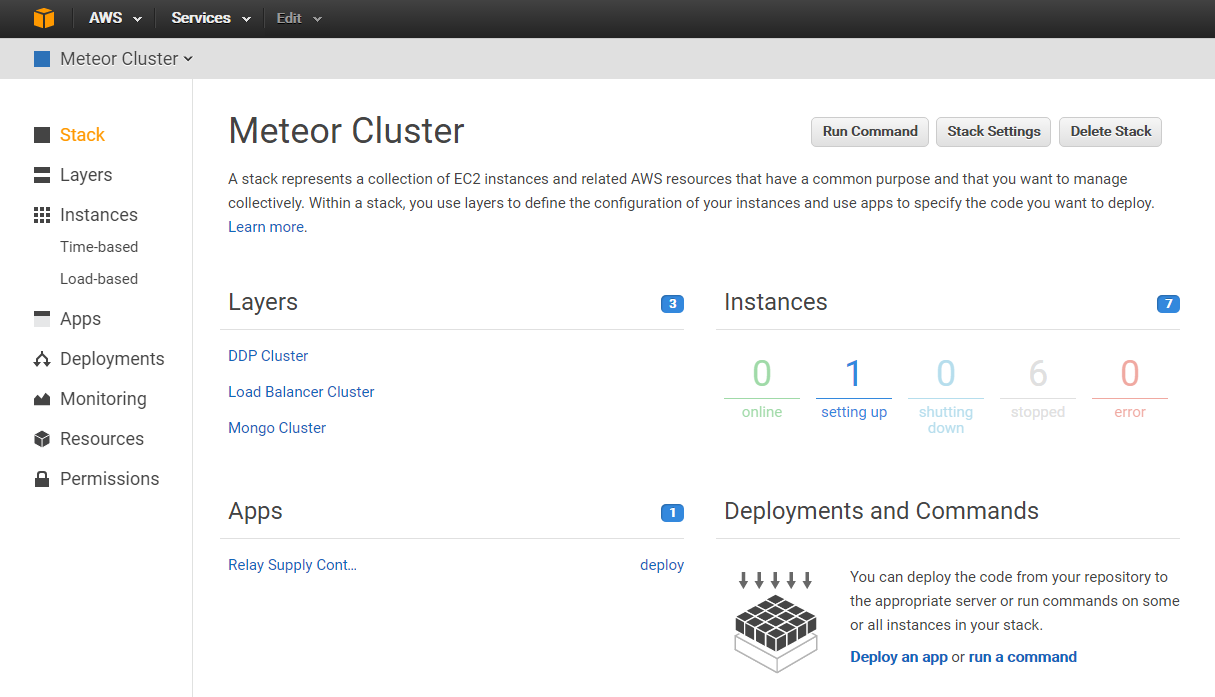The height and width of the screenshot is (697, 1215).
Task: Open Monitoring in the sidebar
Action: click(x=103, y=399)
